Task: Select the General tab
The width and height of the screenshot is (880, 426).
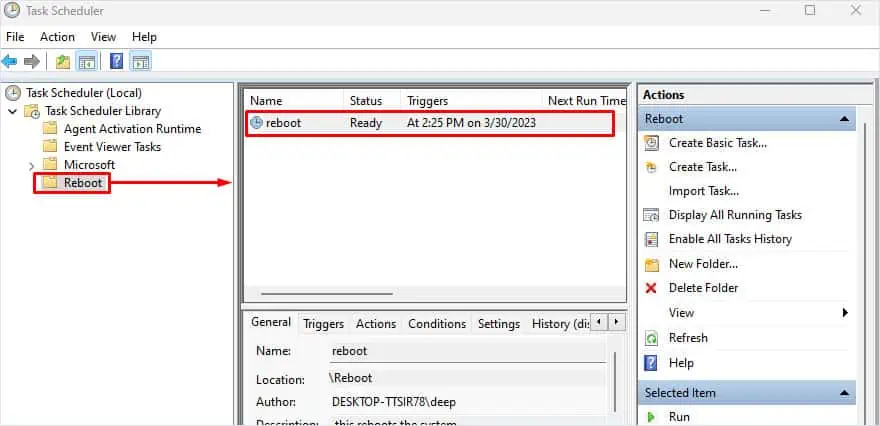Action: (271, 322)
